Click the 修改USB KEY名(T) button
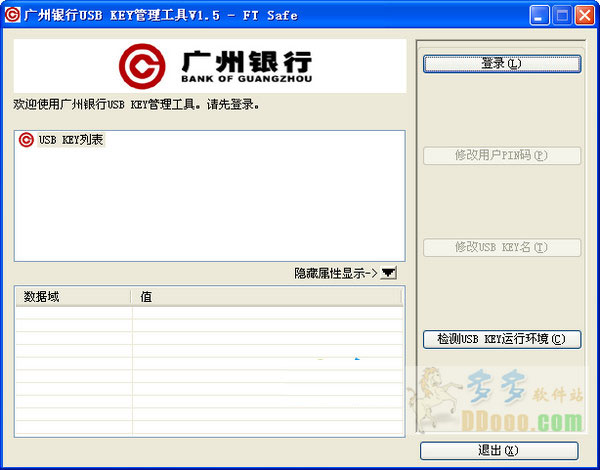The width and height of the screenshot is (600, 470). pos(502,248)
